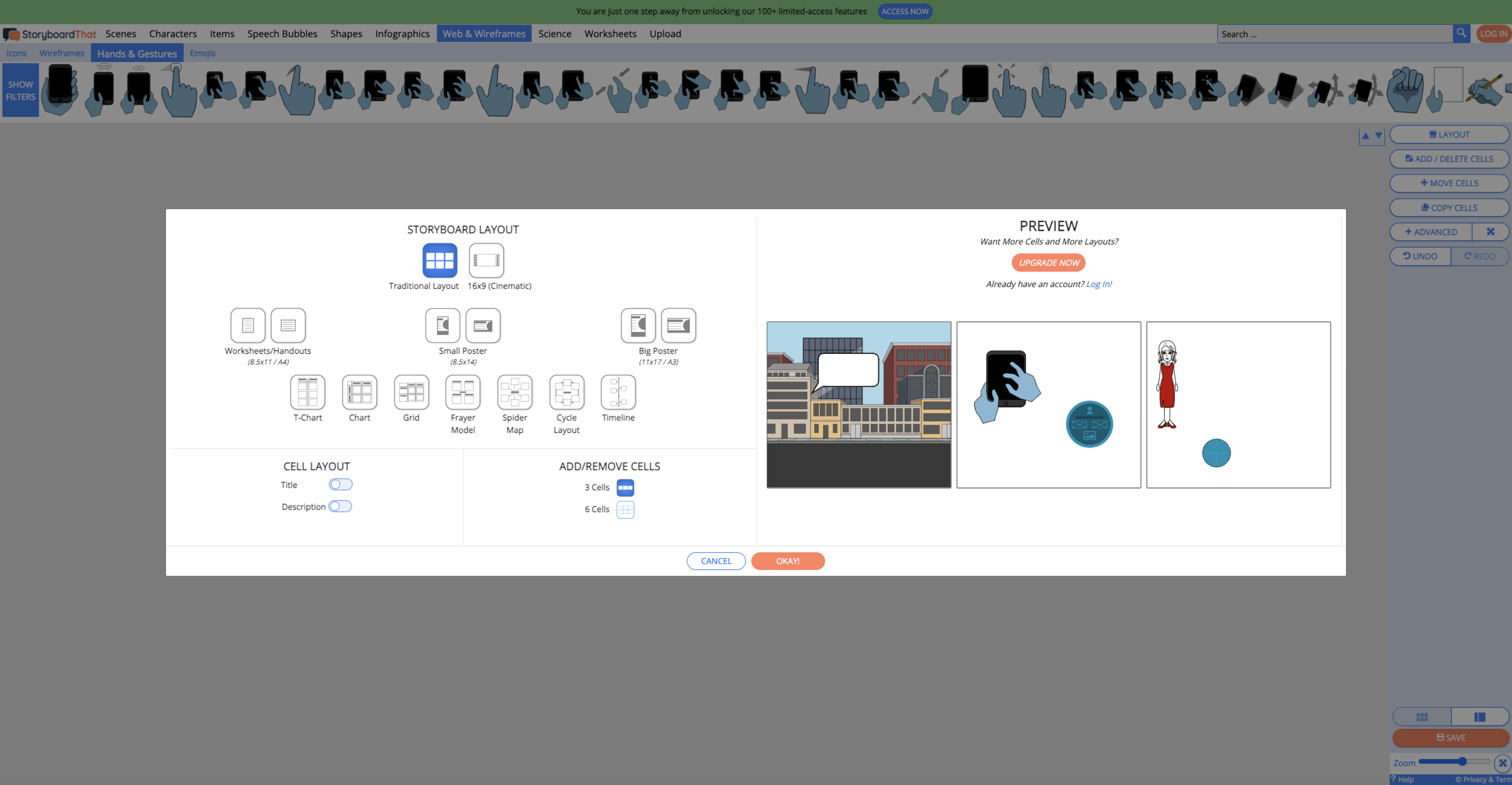This screenshot has height=785, width=1512.
Task: Select the Traditional Layout icon
Action: click(x=440, y=260)
